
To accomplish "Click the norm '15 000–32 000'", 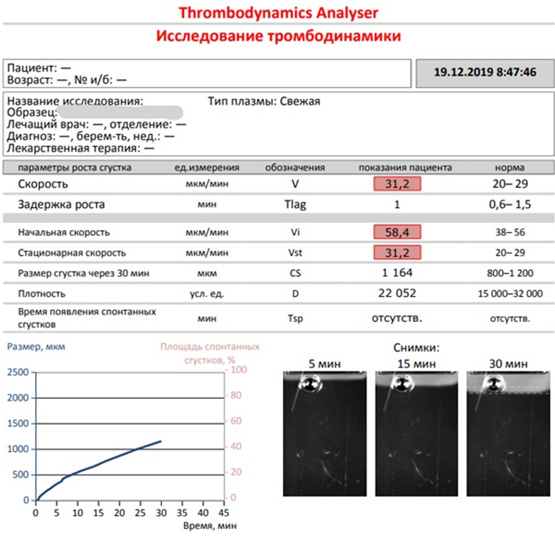I will [510, 294].
